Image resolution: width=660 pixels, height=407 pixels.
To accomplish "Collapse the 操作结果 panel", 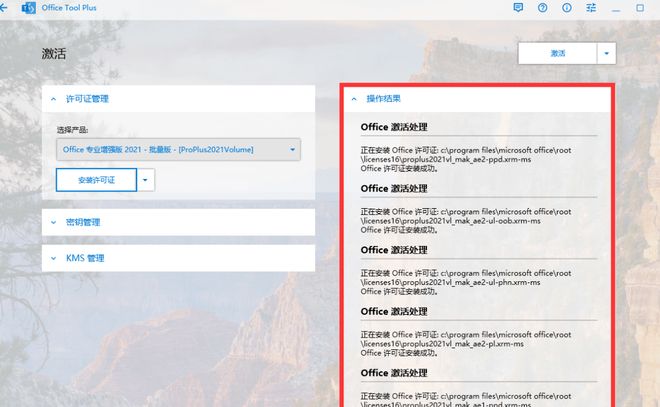I will click(x=477, y=99).
